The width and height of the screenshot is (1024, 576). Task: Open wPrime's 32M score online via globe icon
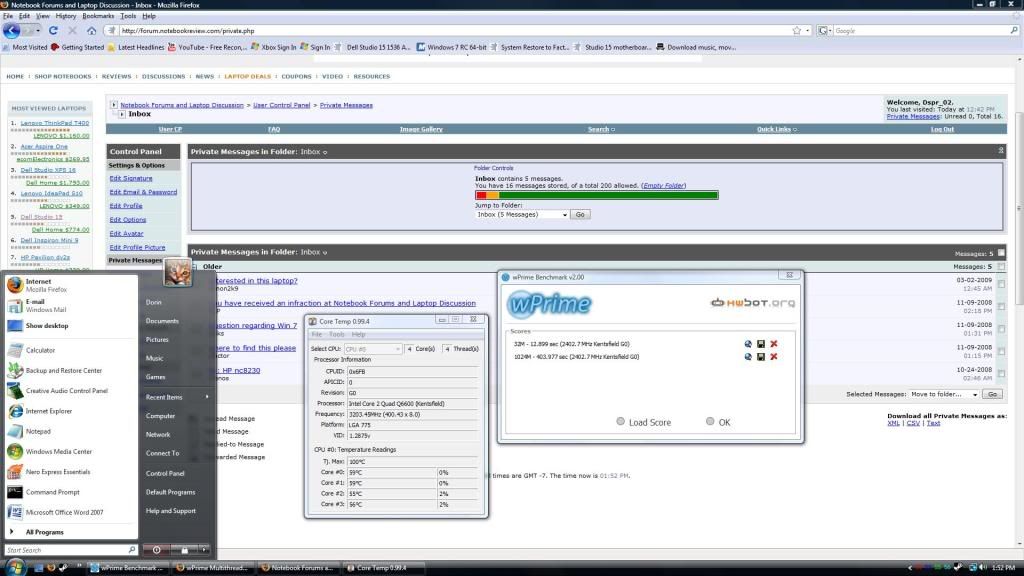748,344
